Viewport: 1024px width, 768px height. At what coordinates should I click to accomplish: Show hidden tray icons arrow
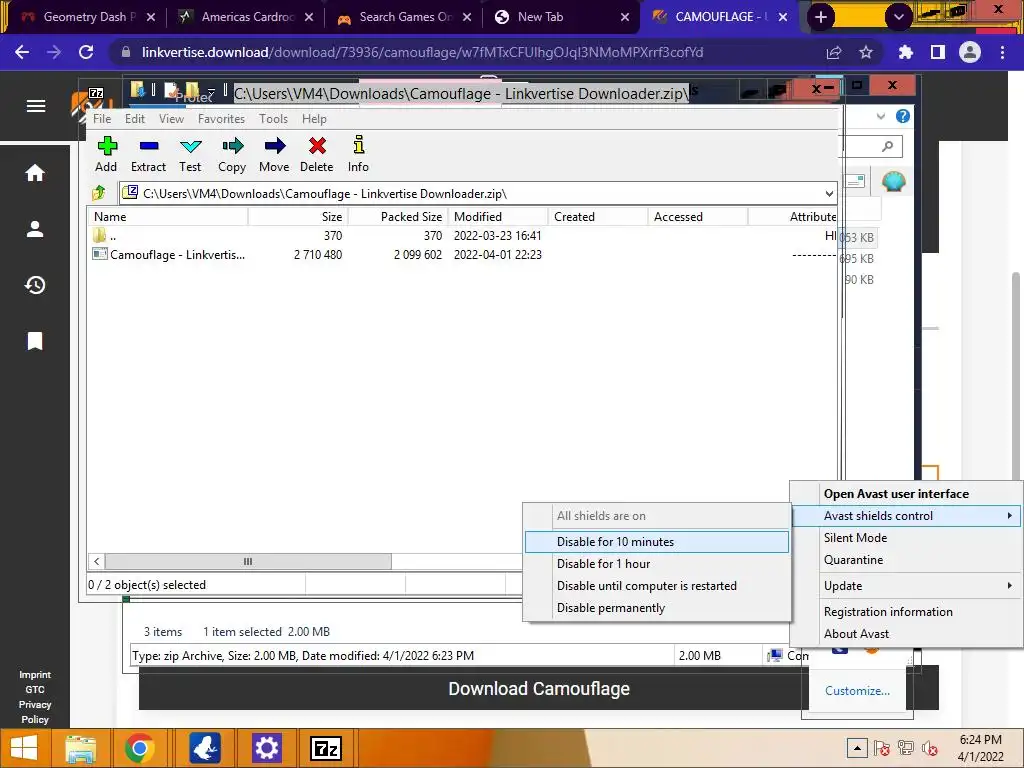coord(857,748)
